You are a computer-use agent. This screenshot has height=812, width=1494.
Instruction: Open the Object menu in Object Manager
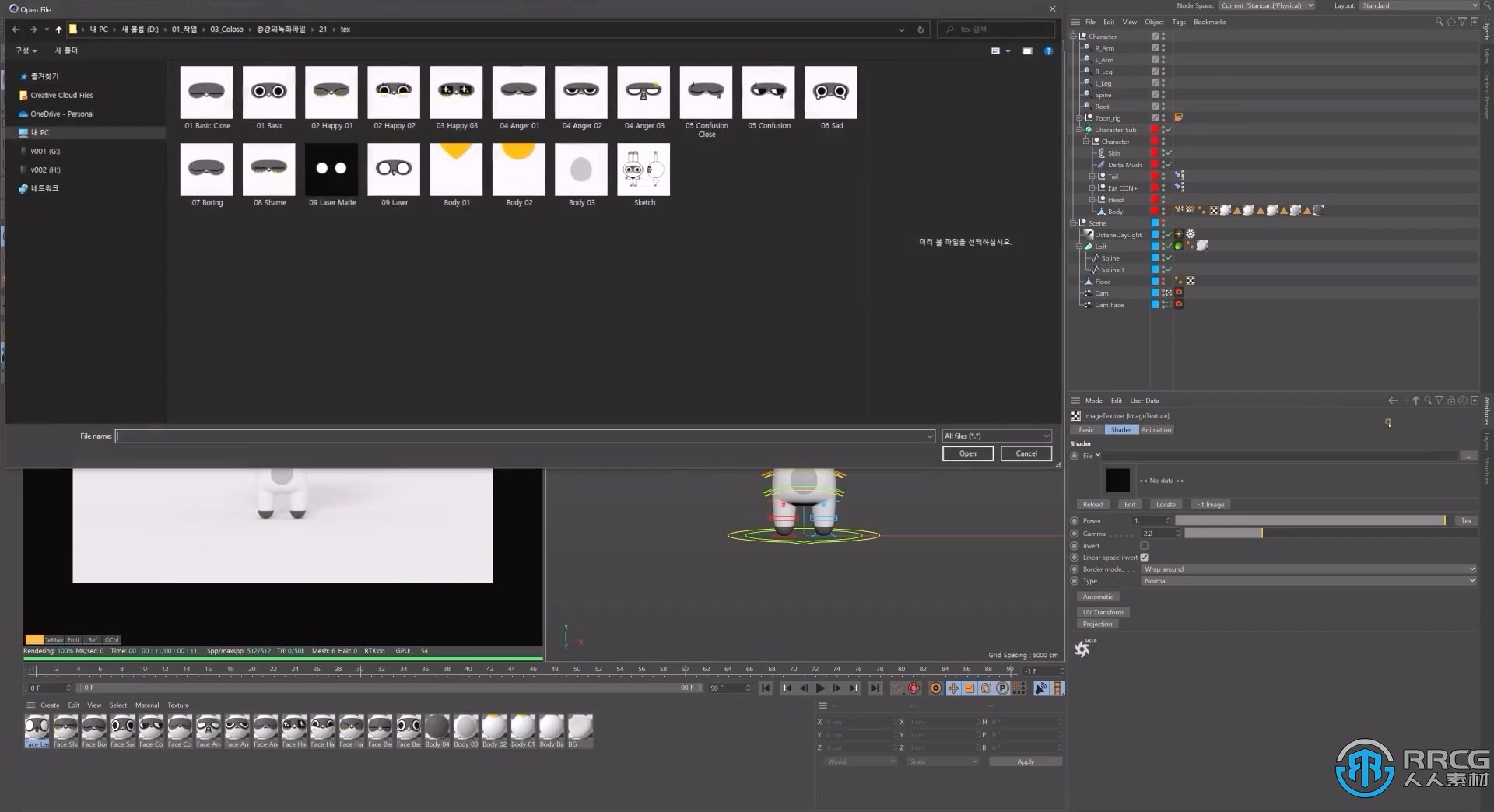coord(1154,22)
